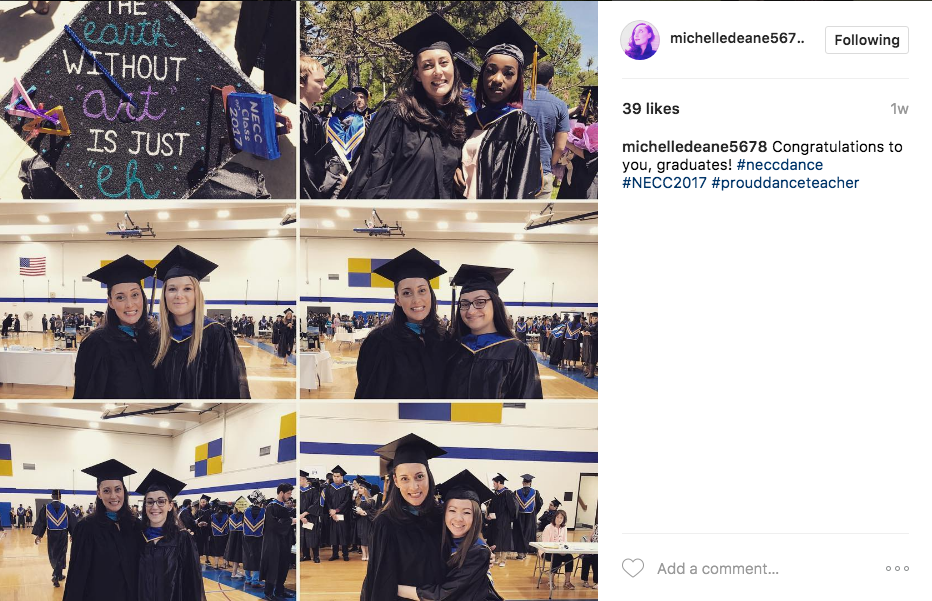Toggle the Following button

pyautogui.click(x=867, y=40)
